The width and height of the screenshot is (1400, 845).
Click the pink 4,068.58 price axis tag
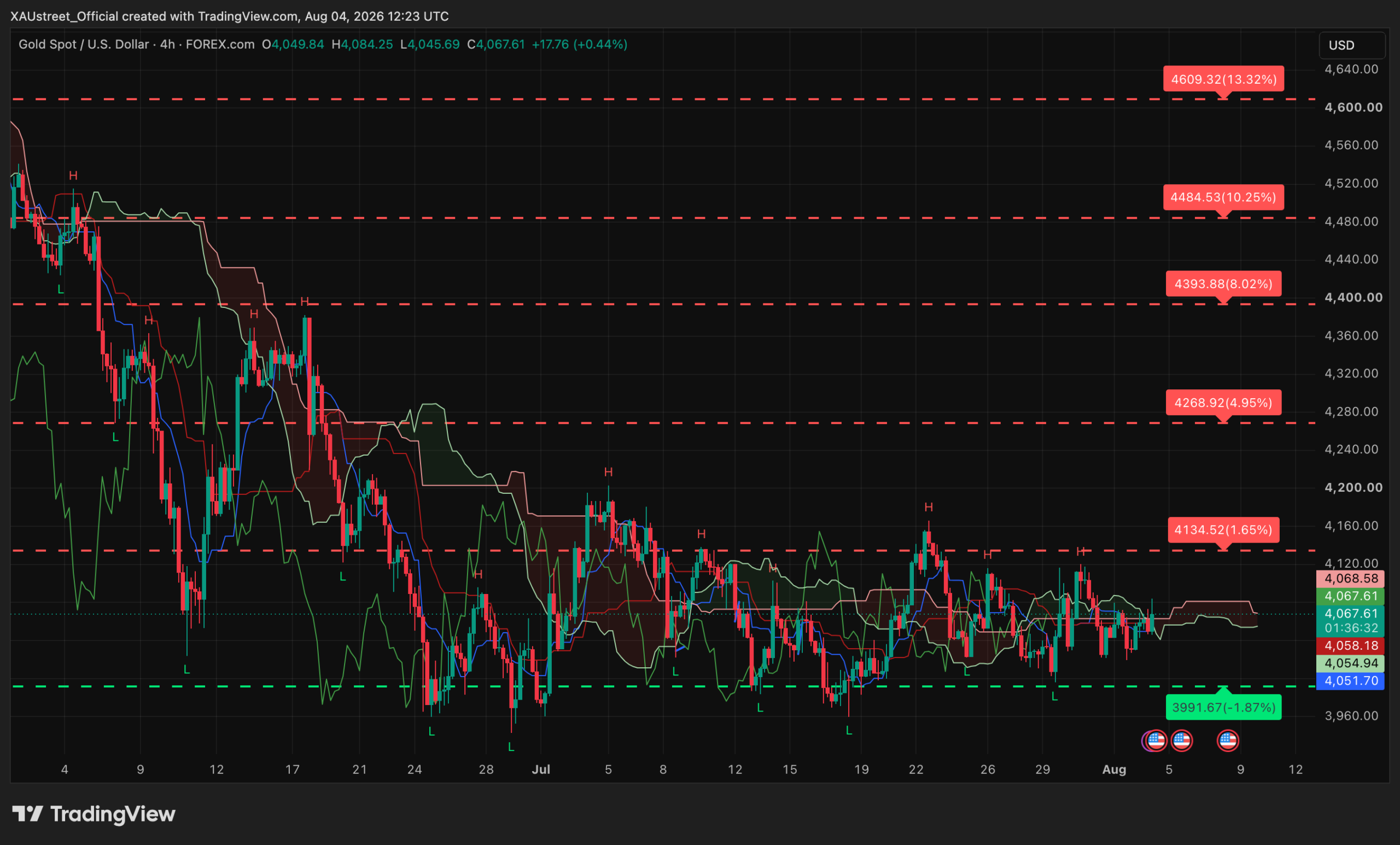coord(1351,579)
